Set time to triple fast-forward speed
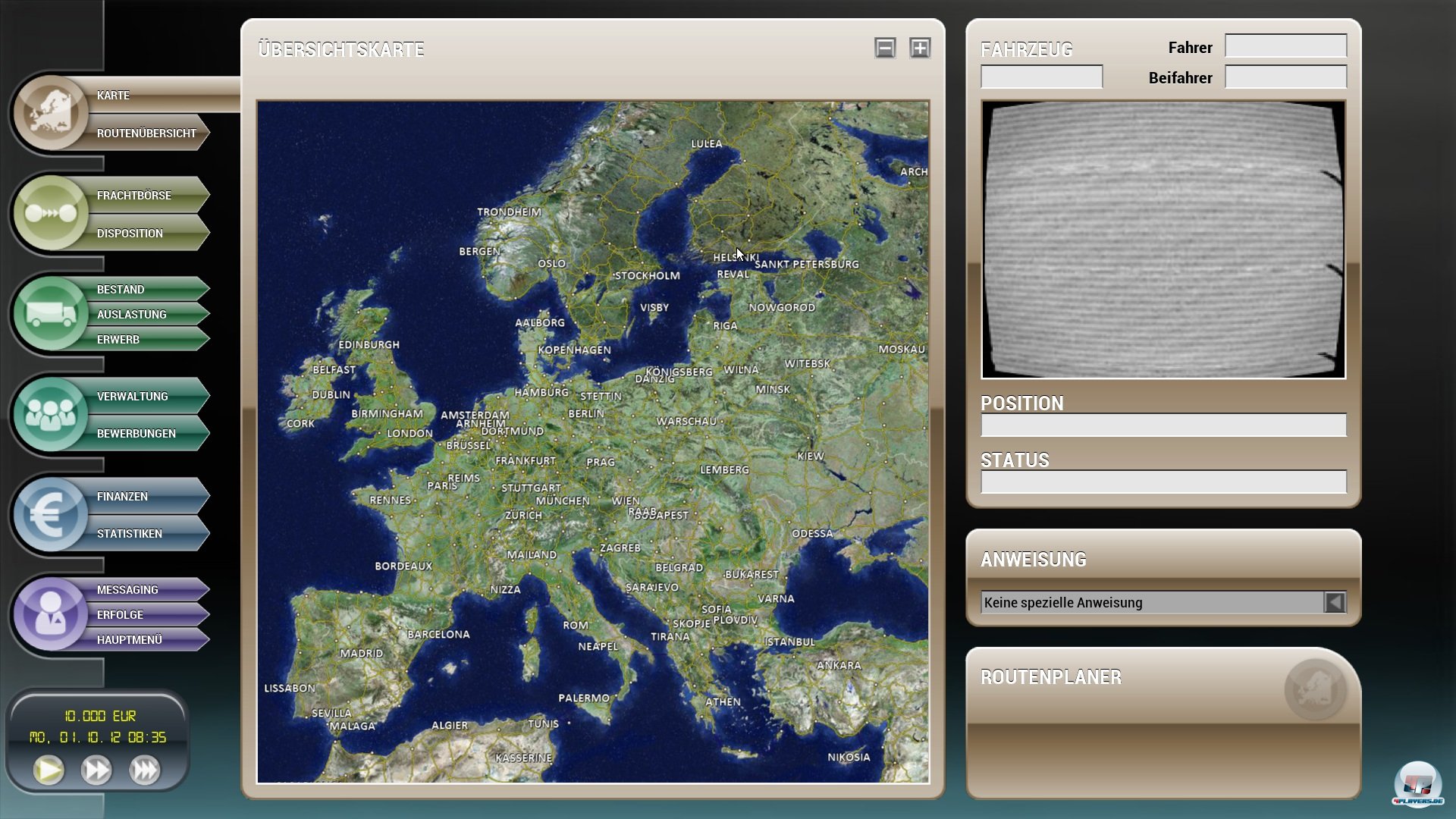This screenshot has height=819, width=1456. coord(144,770)
